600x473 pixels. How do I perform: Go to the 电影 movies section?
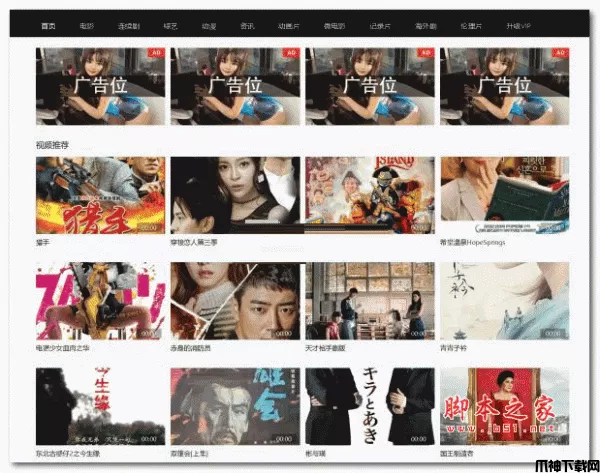pyautogui.click(x=86, y=26)
